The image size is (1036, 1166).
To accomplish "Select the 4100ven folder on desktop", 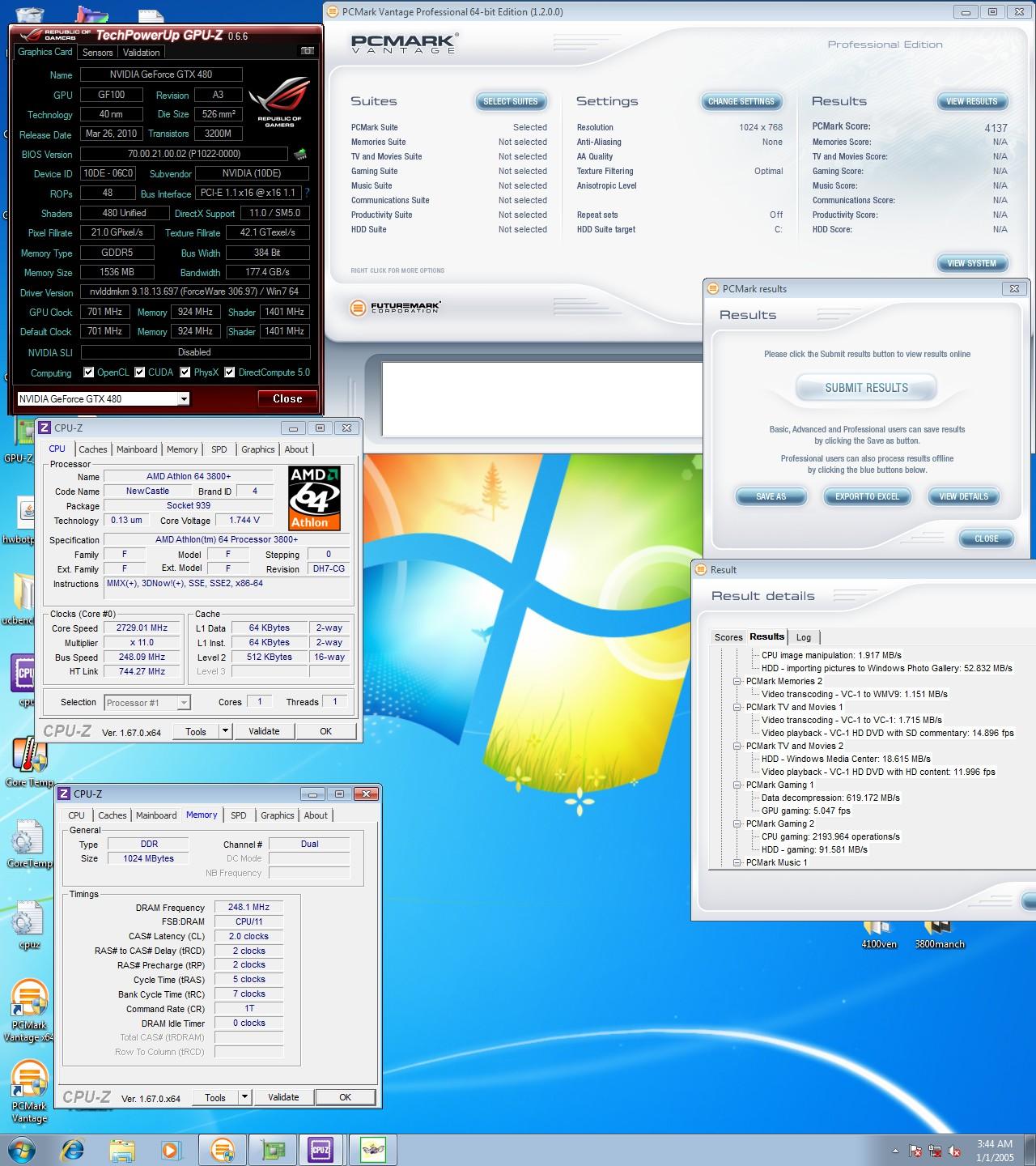I will click(878, 935).
